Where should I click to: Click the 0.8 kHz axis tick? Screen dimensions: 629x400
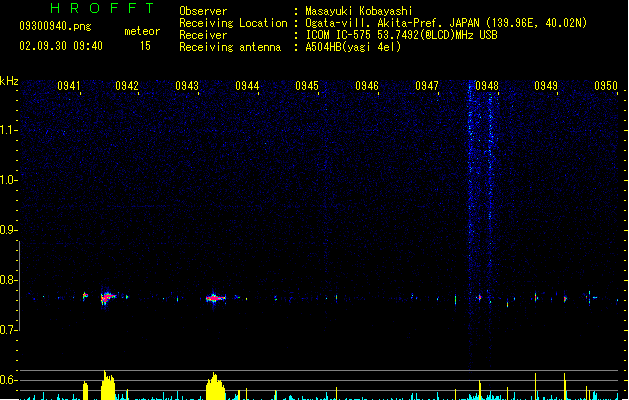pyautogui.click(x=8, y=280)
